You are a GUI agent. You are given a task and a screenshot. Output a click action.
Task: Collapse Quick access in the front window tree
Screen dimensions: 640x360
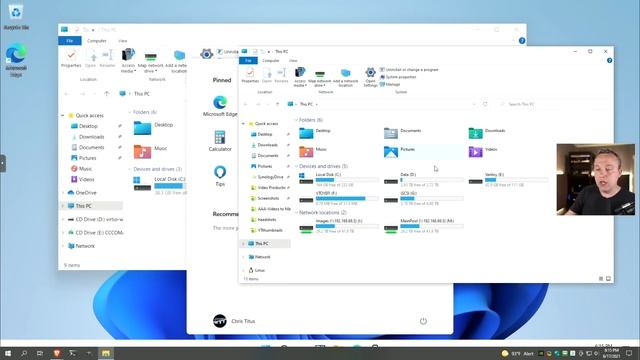(243, 124)
